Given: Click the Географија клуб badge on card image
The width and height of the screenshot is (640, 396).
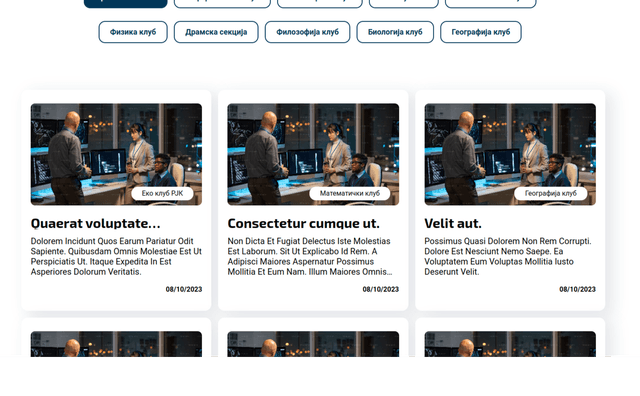Looking at the screenshot, I should pyautogui.click(x=551, y=193).
